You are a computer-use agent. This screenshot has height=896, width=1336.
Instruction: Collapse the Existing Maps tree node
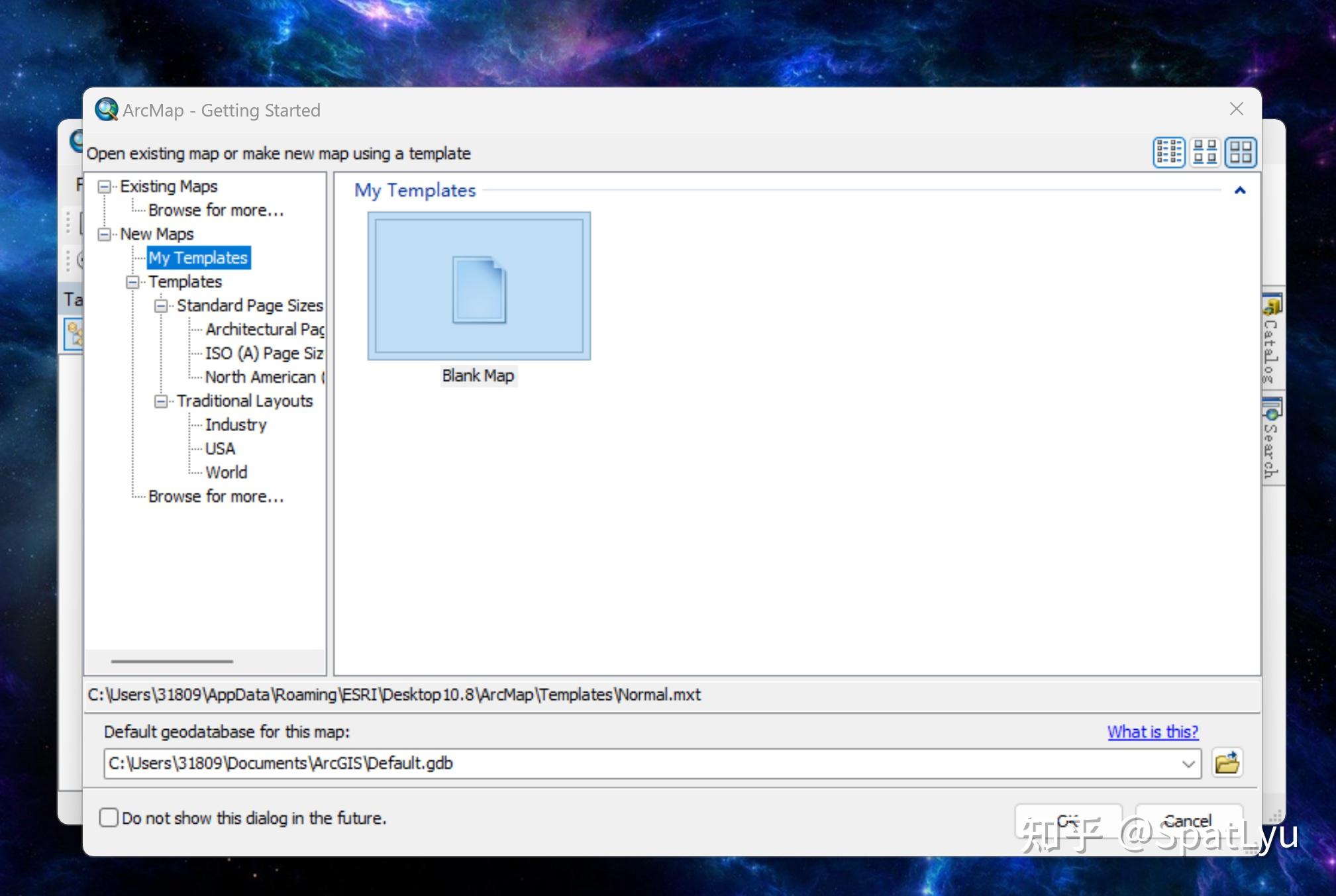pyautogui.click(x=104, y=187)
